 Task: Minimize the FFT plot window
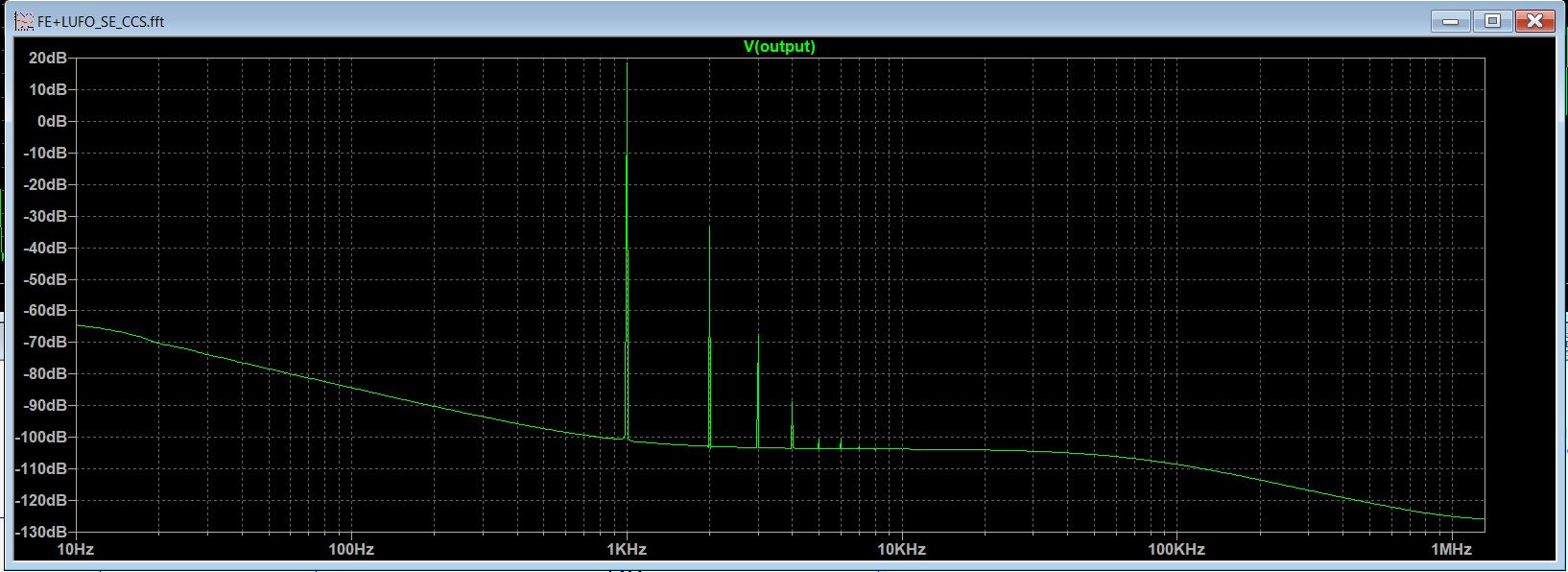coord(1450,21)
